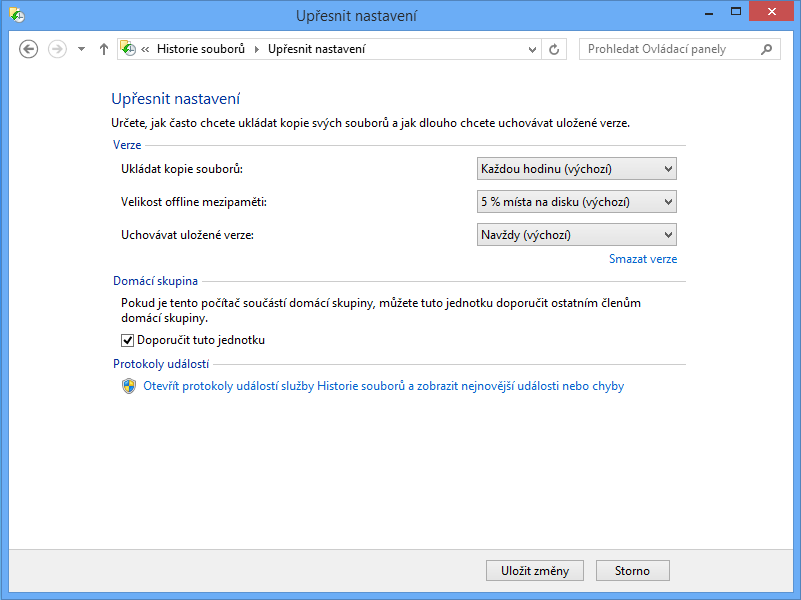Expand the address bar history dropdown
Viewport: 801px width, 600px height.
click(531, 49)
